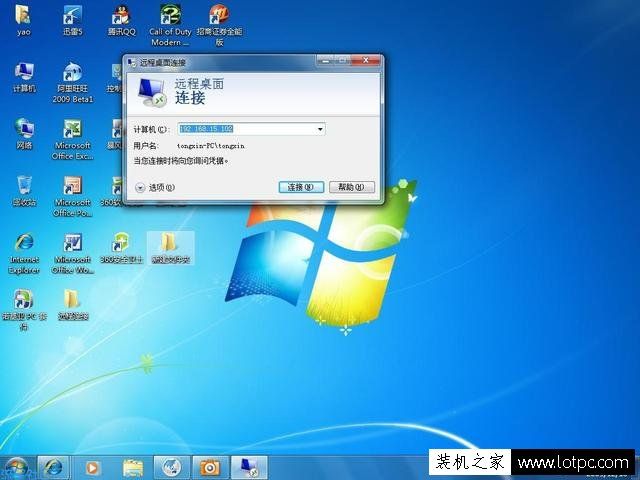Select the highlighted folder beside 360安全卫士
Screen dimensions: 640x480
170,248
